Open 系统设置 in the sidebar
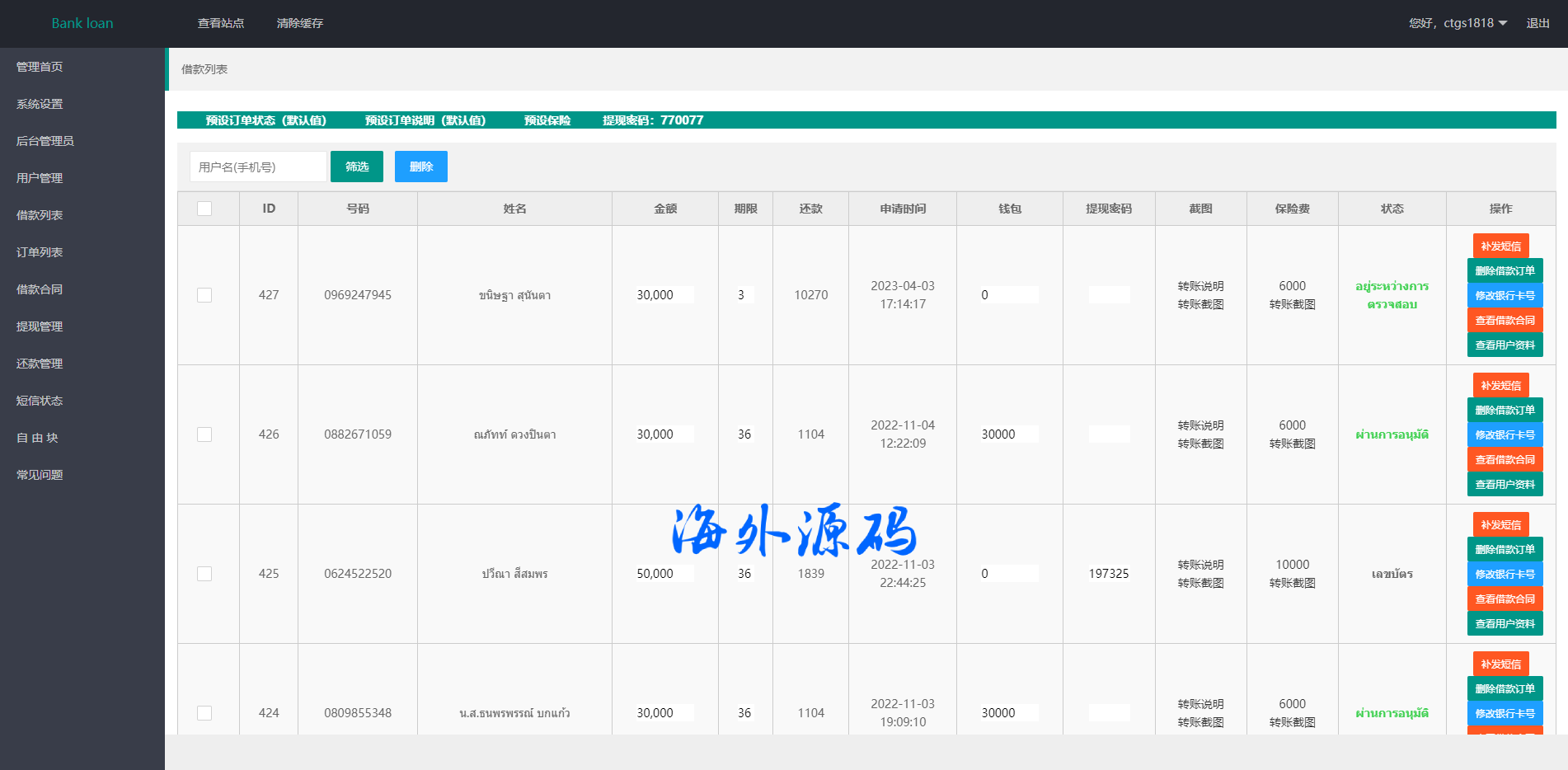Viewport: 1568px width, 770px height. (x=40, y=104)
